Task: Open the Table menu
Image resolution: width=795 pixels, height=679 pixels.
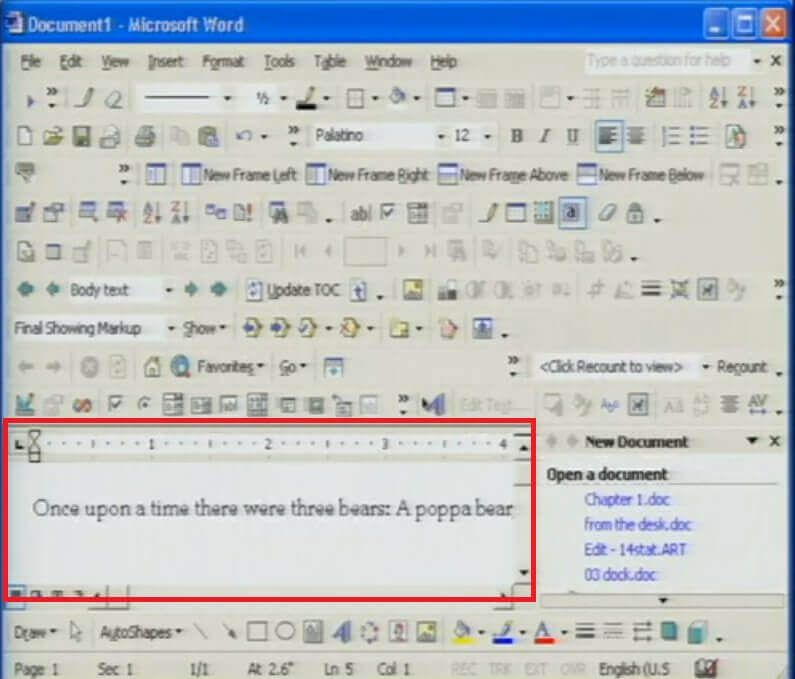Action: 330,62
